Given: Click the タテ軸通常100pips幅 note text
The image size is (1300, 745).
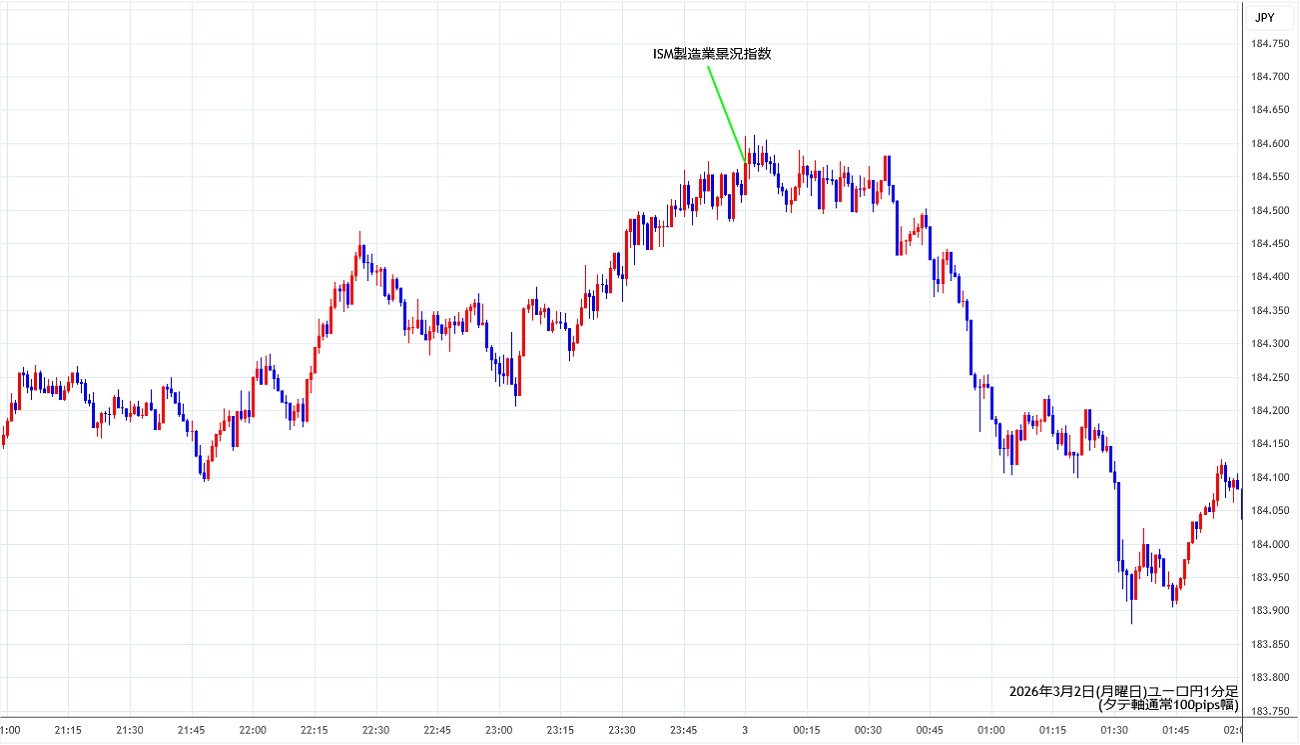Looking at the screenshot, I should point(1167,704).
